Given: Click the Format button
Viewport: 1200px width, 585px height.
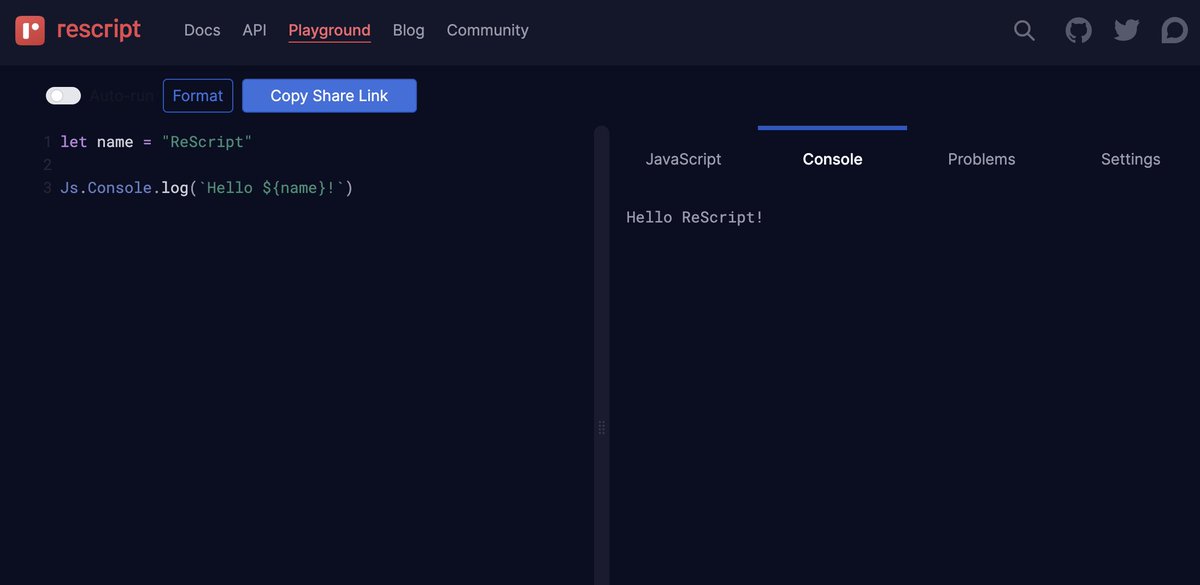Looking at the screenshot, I should point(198,96).
